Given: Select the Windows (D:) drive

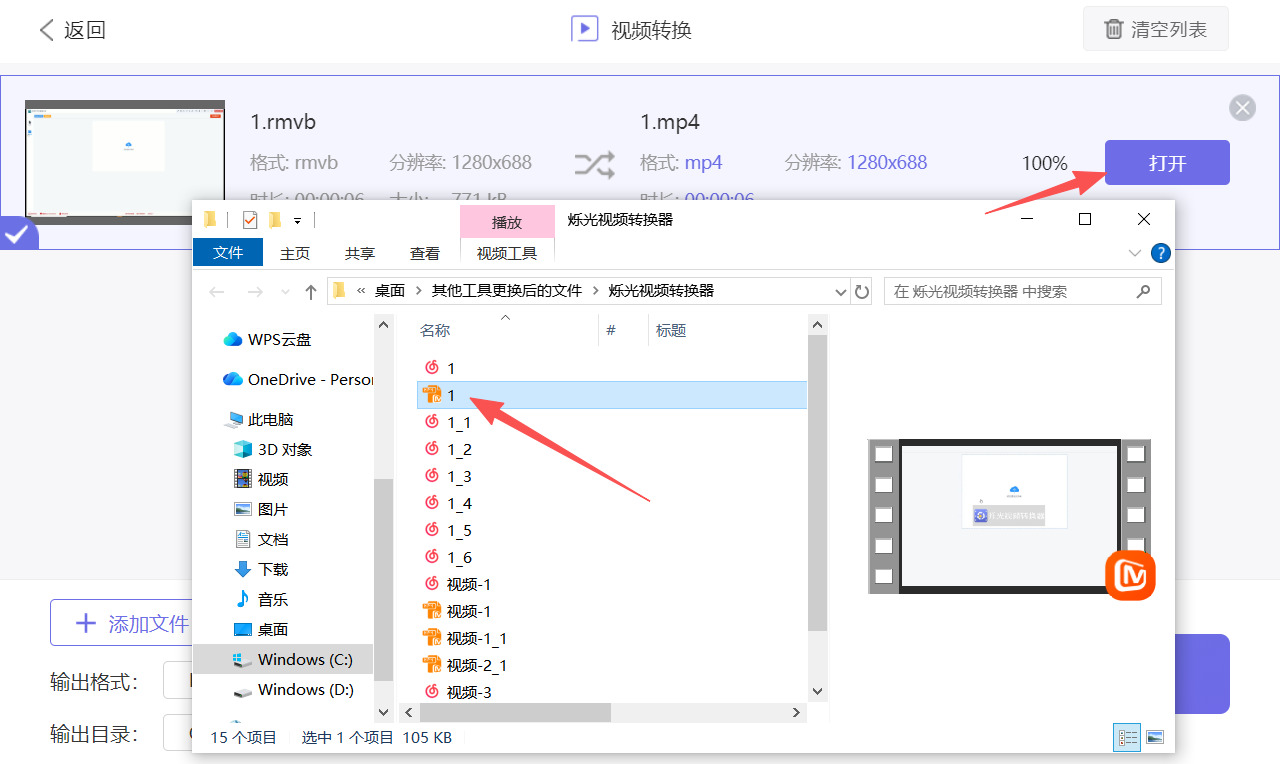Looking at the screenshot, I should click(x=293, y=689).
